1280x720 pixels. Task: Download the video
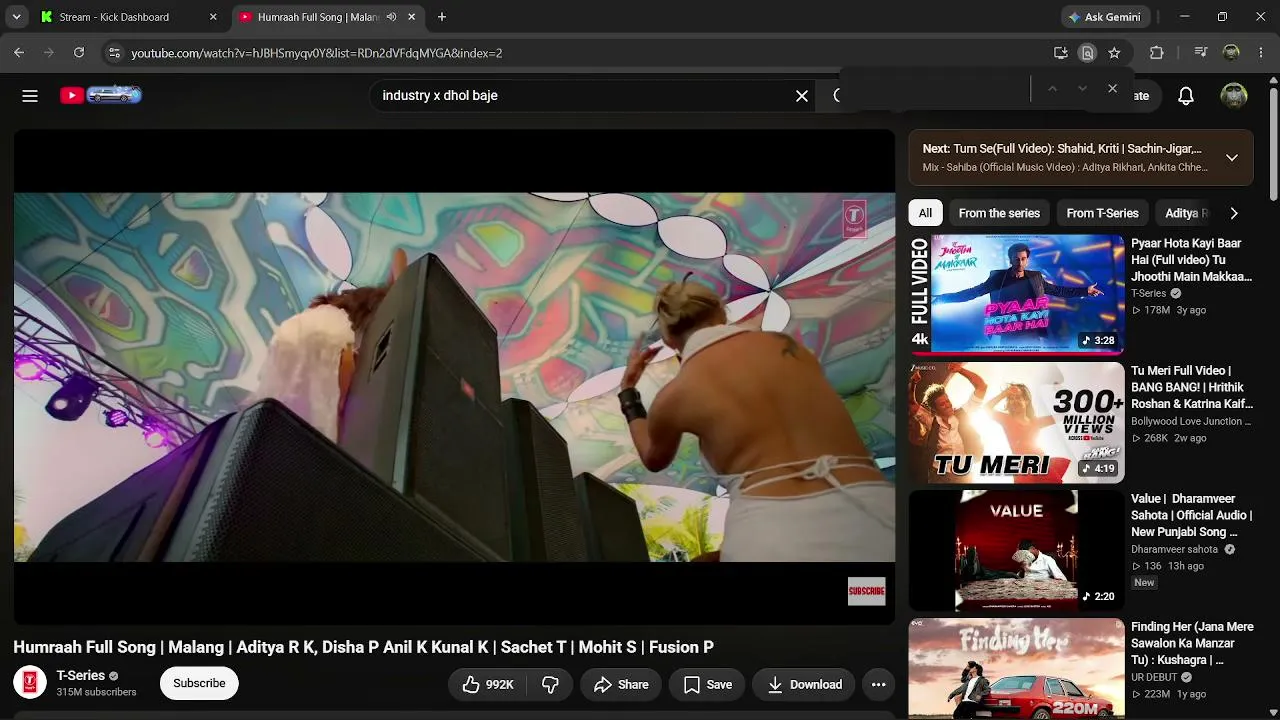click(x=805, y=685)
